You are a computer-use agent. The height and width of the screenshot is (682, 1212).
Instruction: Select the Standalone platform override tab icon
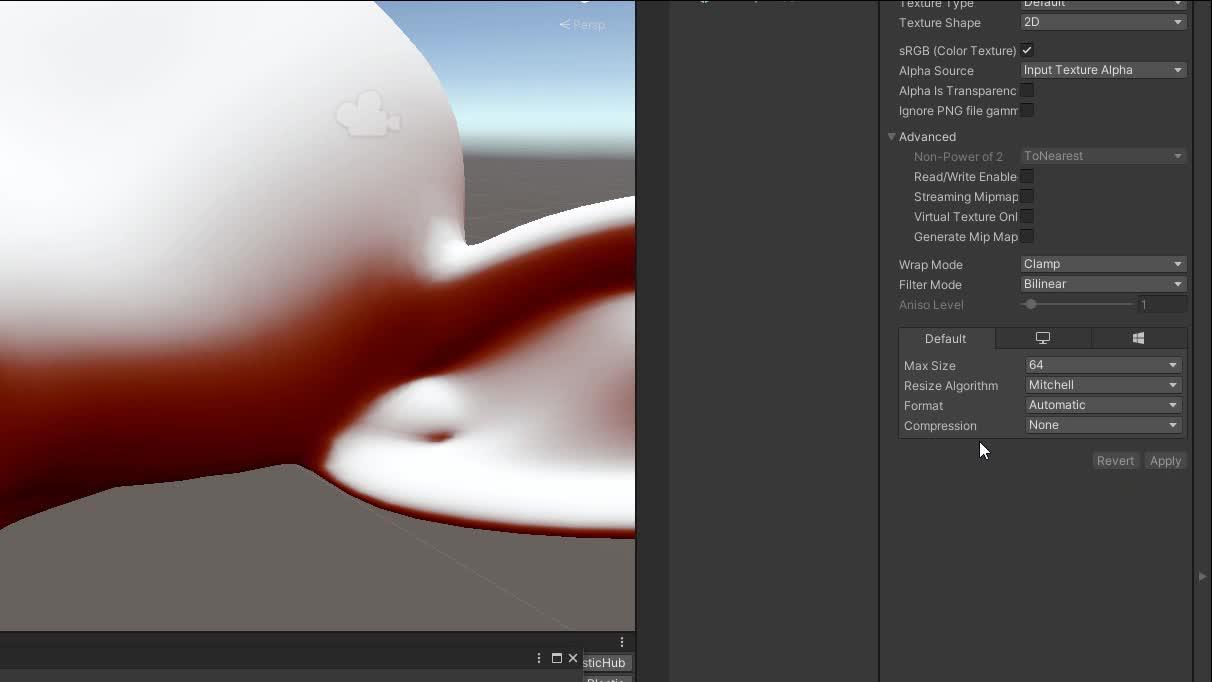[x=1043, y=338]
